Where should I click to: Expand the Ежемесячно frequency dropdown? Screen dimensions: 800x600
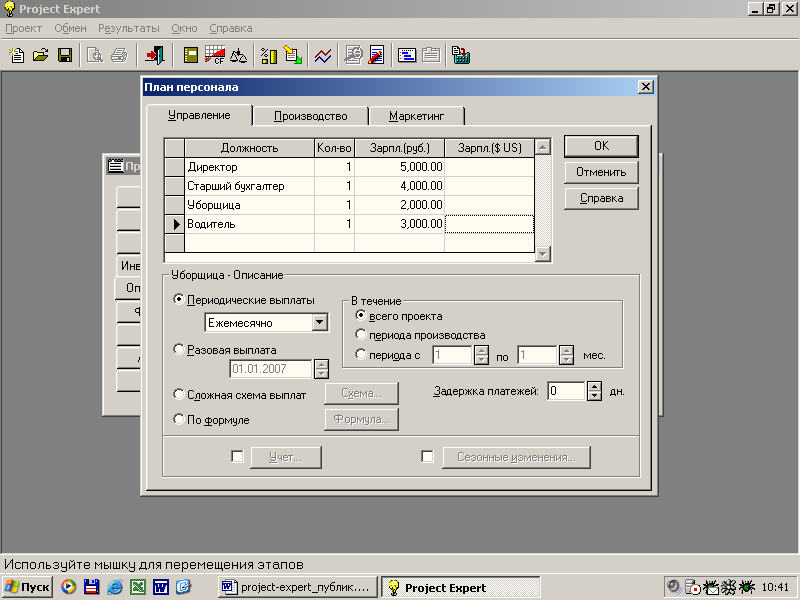point(320,322)
